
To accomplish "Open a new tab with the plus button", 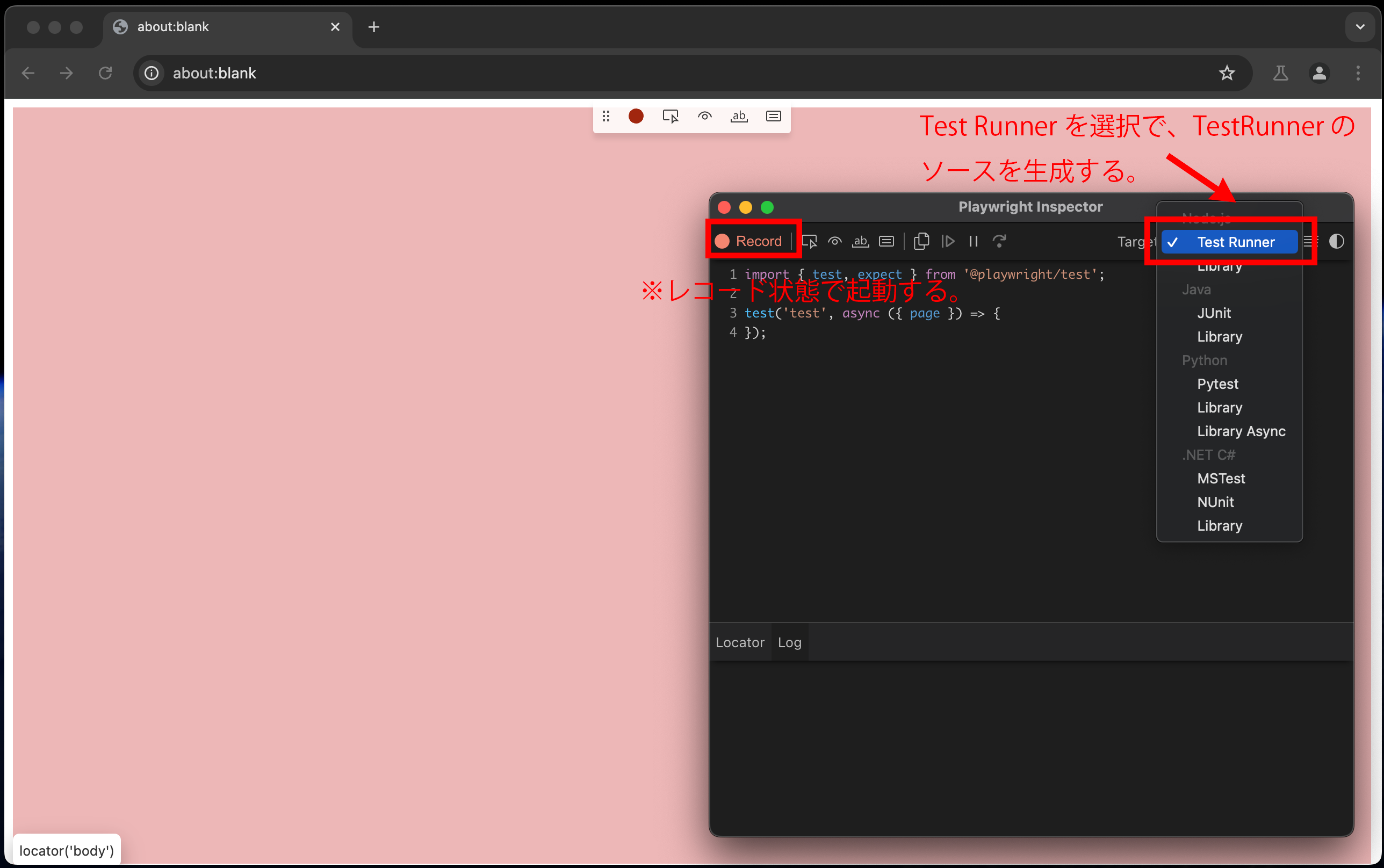I will click(374, 26).
